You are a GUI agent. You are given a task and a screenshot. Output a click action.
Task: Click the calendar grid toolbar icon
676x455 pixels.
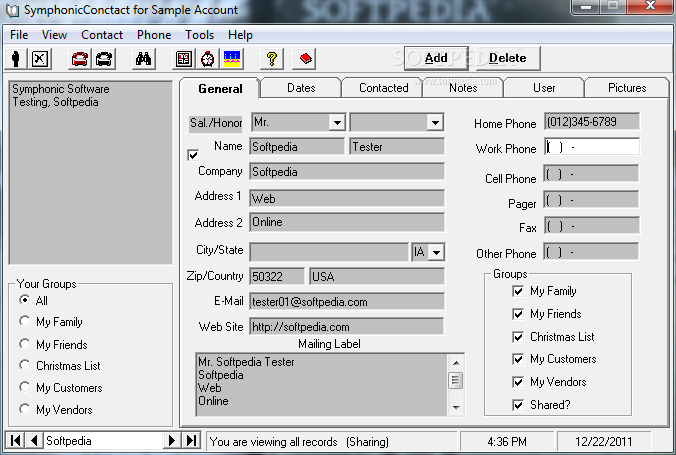point(184,59)
